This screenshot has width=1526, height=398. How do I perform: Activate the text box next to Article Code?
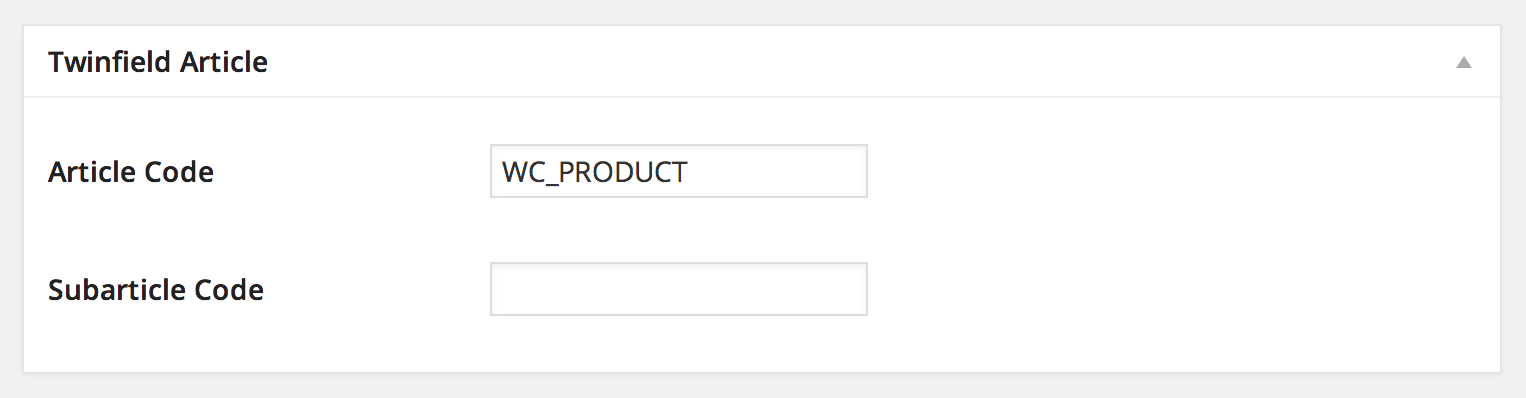pos(679,171)
